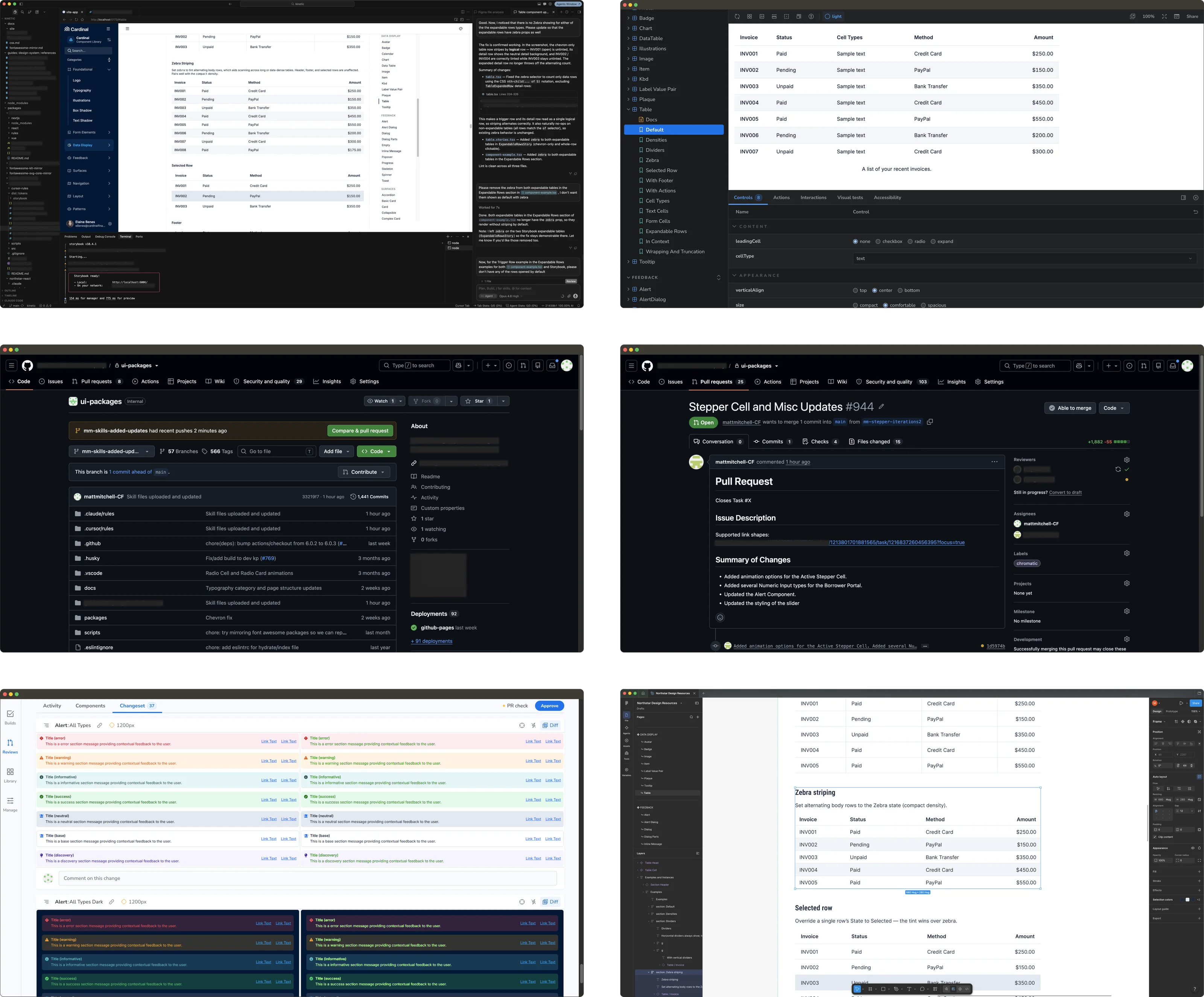Open hamburger menu in ui-packages repo window
Screen dimensions: 1204x997
pos(11,366)
